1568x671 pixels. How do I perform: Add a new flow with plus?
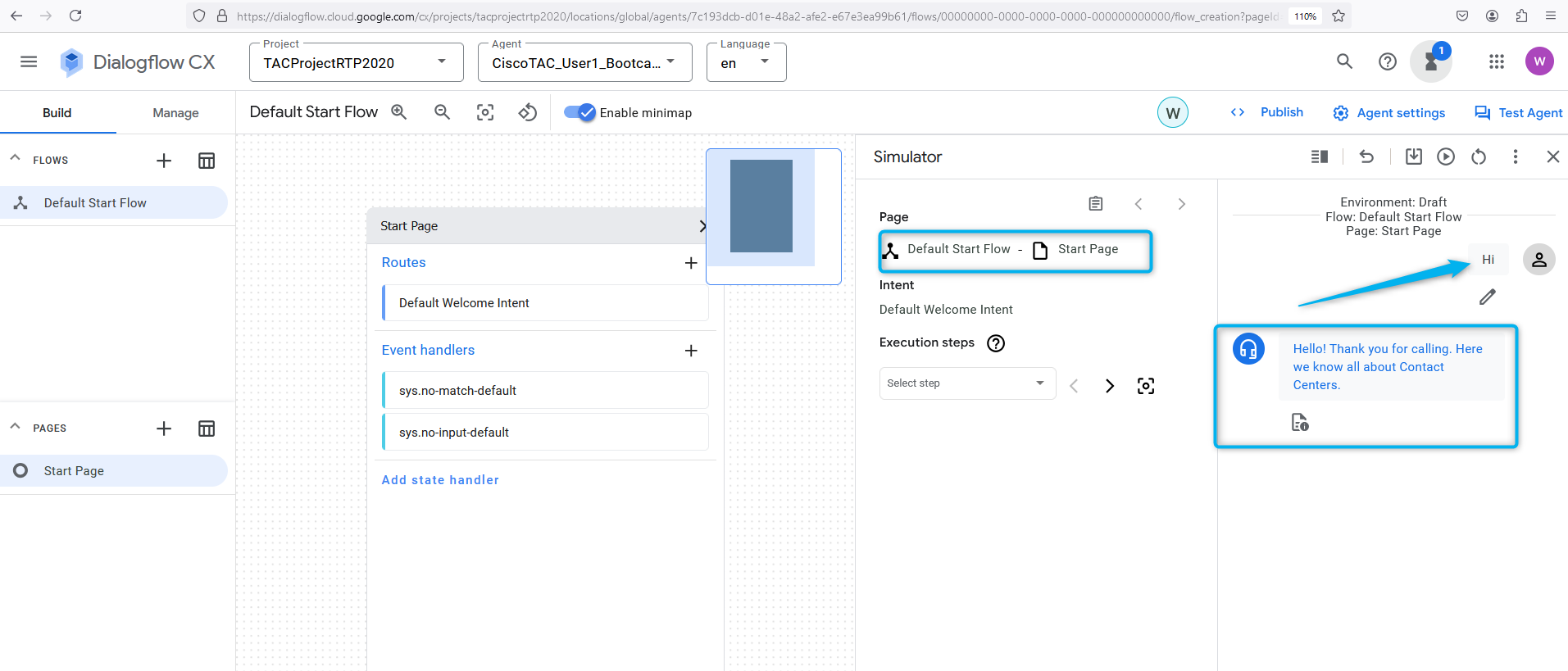(x=164, y=161)
